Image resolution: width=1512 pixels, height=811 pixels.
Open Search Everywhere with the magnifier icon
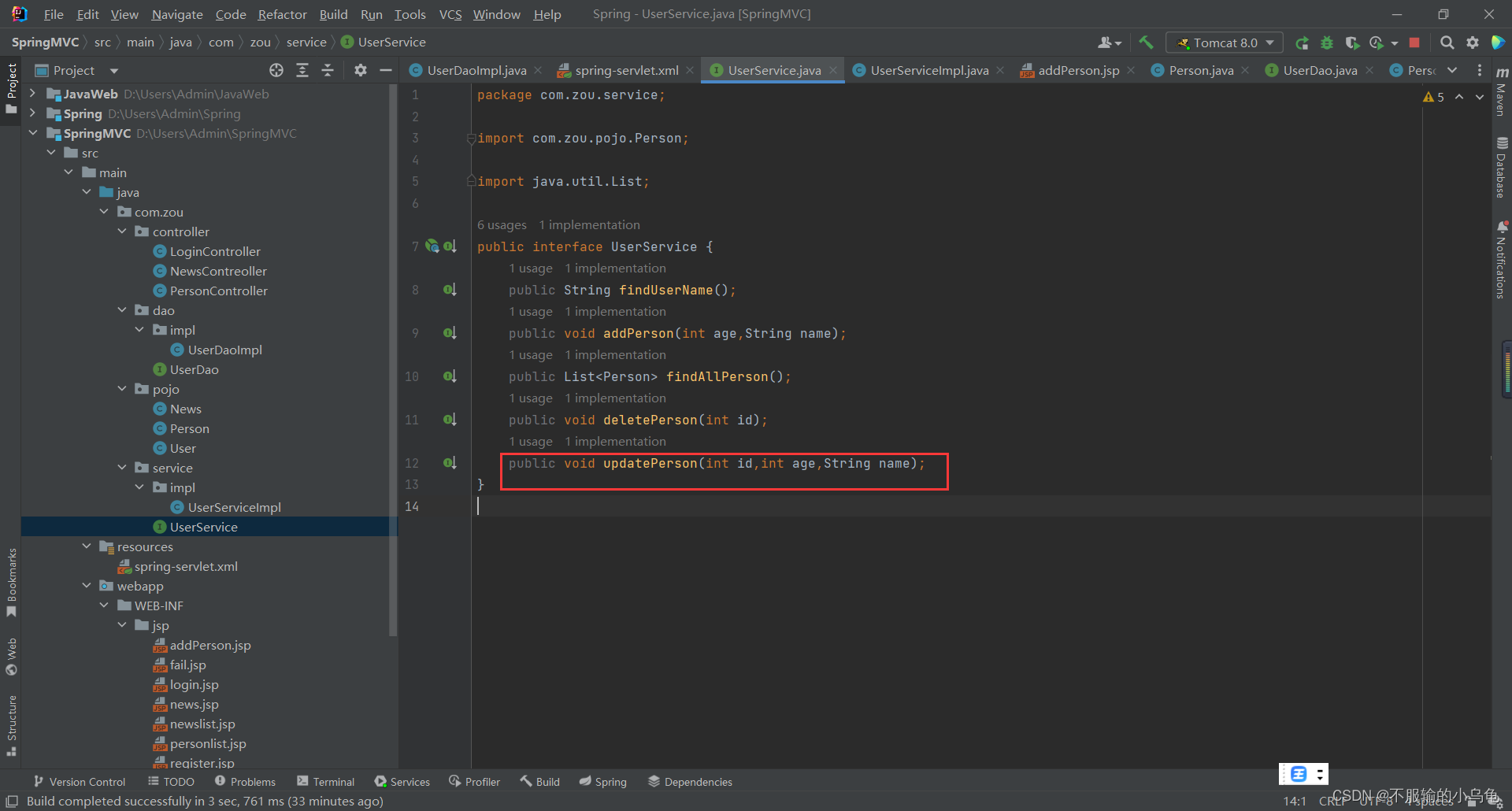pyautogui.click(x=1447, y=43)
